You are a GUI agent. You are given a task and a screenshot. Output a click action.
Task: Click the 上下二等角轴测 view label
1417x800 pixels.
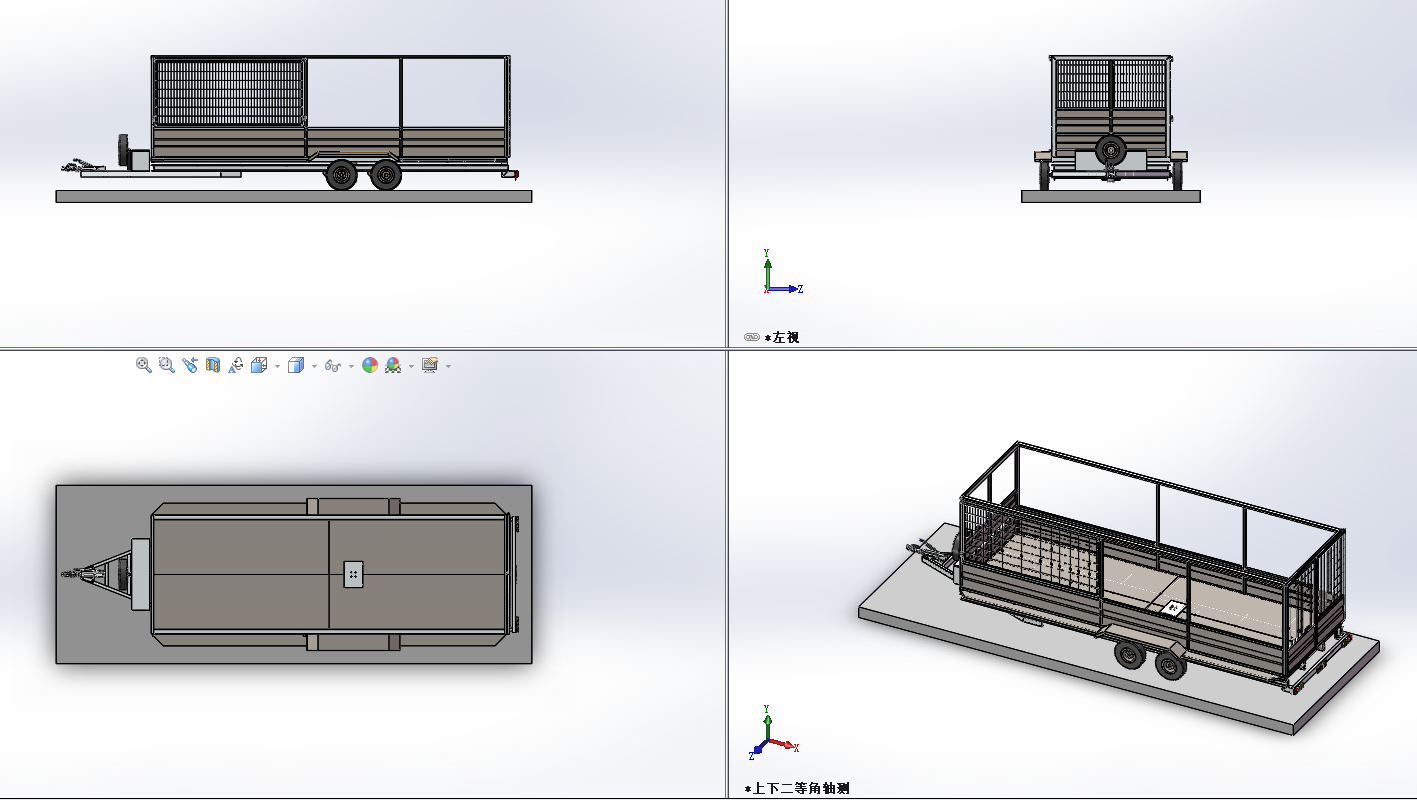pyautogui.click(x=800, y=789)
